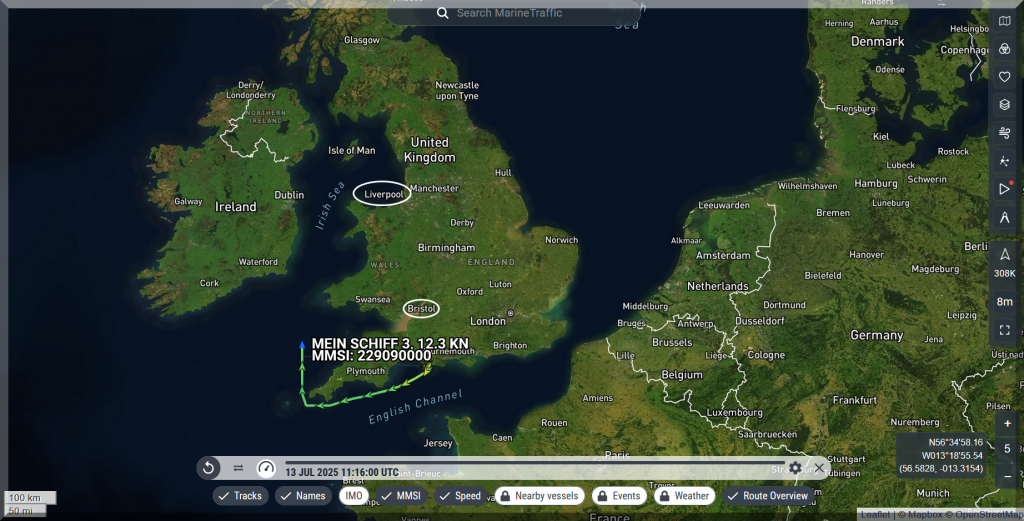Zoom in the map with plus button
The width and height of the screenshot is (1024, 521).
point(1007,423)
